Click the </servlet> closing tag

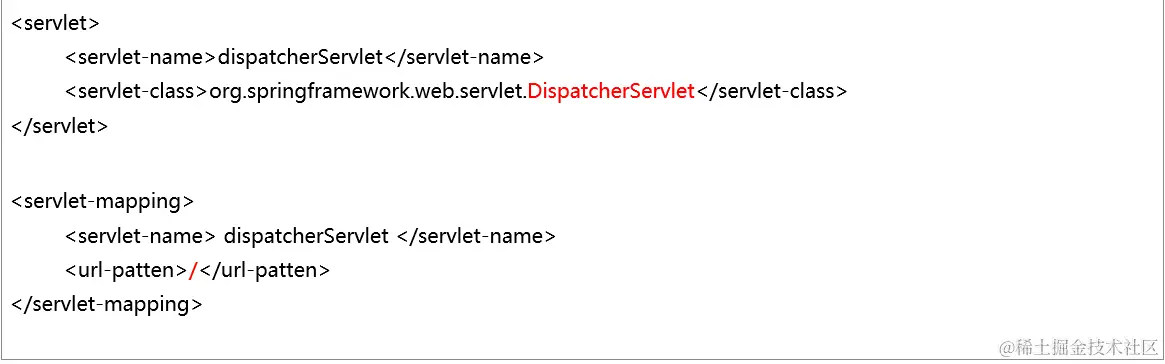click(x=60, y=126)
